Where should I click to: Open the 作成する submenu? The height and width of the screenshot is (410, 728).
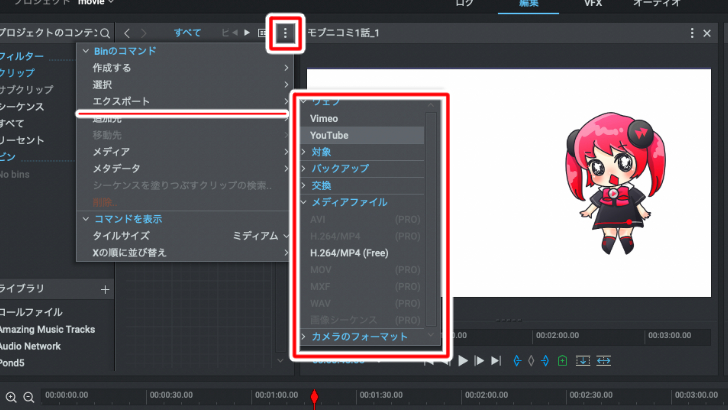(x=184, y=68)
